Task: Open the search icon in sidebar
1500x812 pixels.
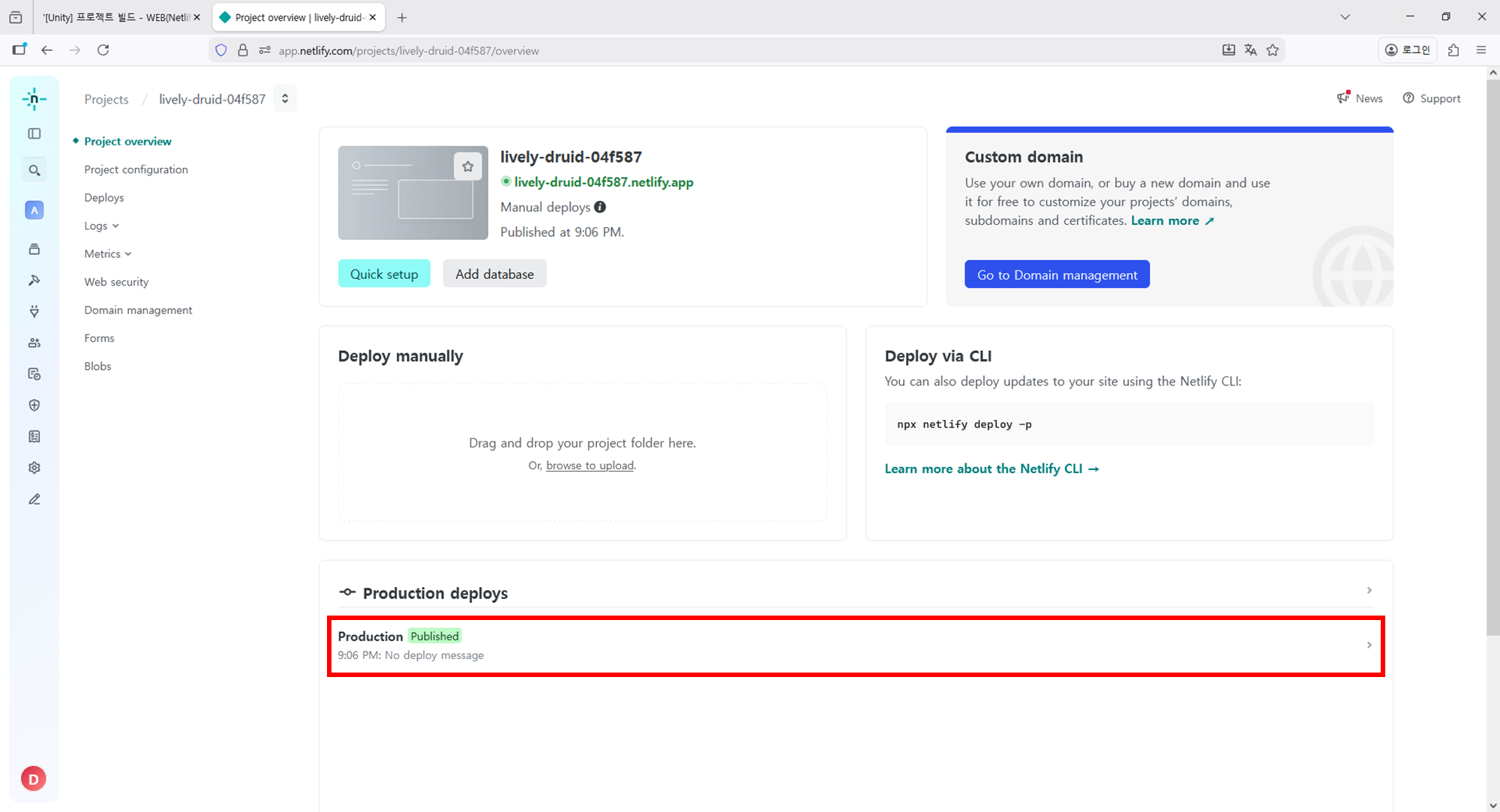Action: [34, 171]
